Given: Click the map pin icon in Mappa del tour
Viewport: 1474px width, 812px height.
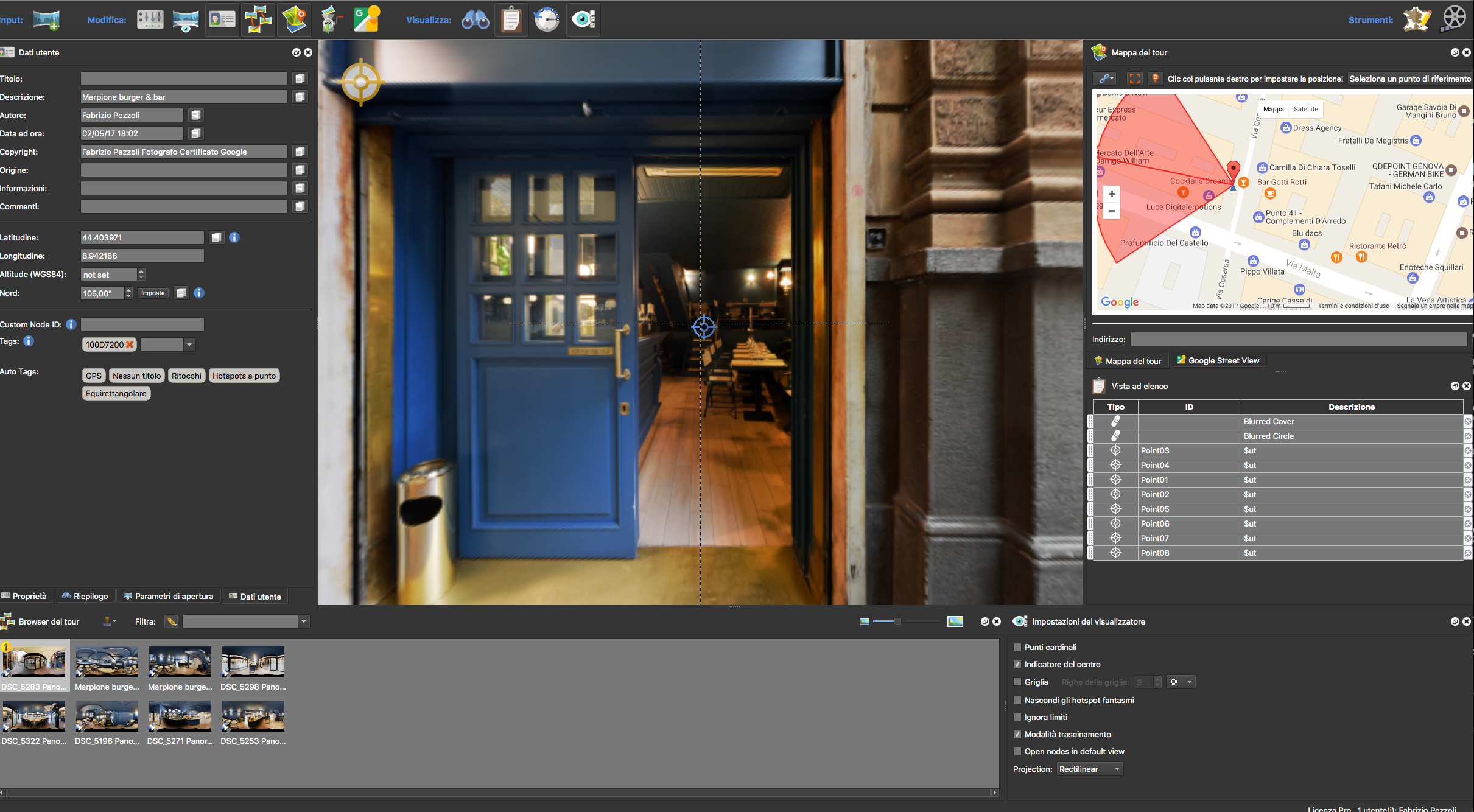Looking at the screenshot, I should click(1155, 79).
